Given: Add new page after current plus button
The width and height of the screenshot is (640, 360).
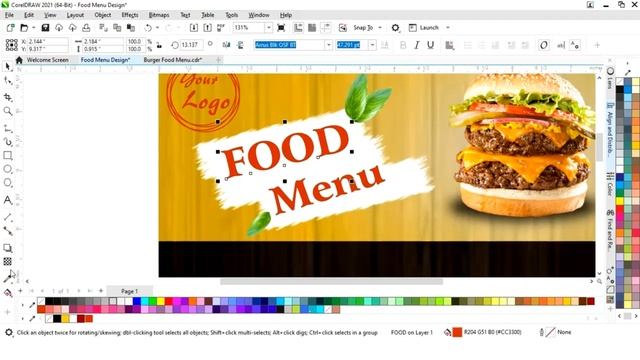Looking at the screenshot, I should [x=101, y=291].
